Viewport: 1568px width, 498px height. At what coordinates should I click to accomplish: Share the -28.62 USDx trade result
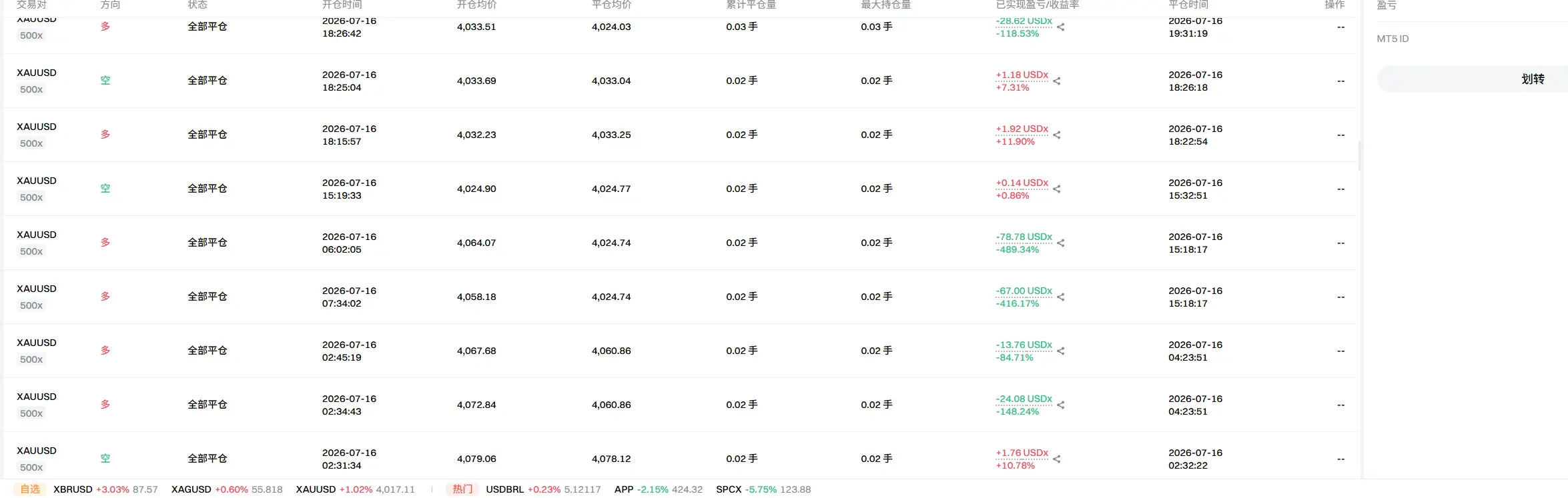coord(1061,27)
